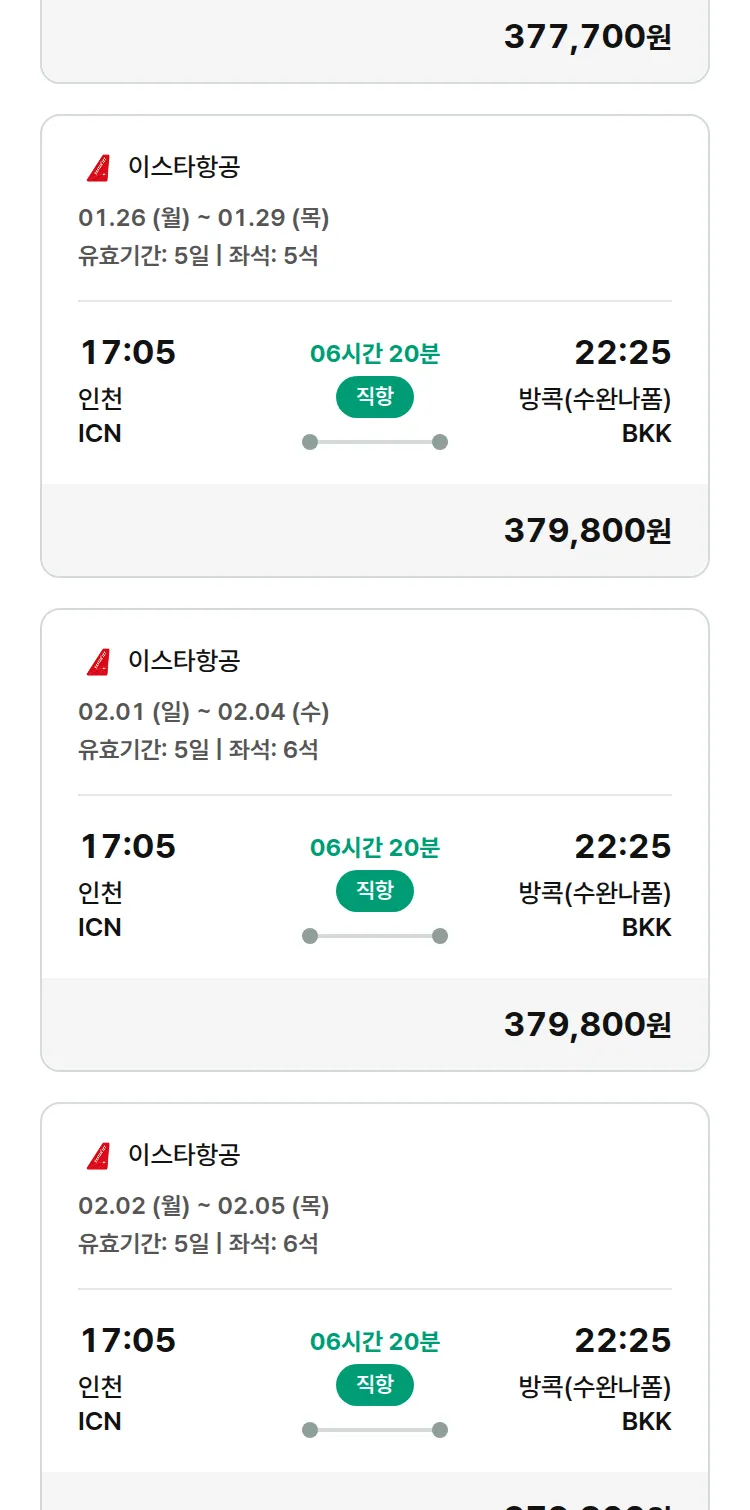Open the 02.01 (일) ~ 02.04 (수) itinerary

204,712
